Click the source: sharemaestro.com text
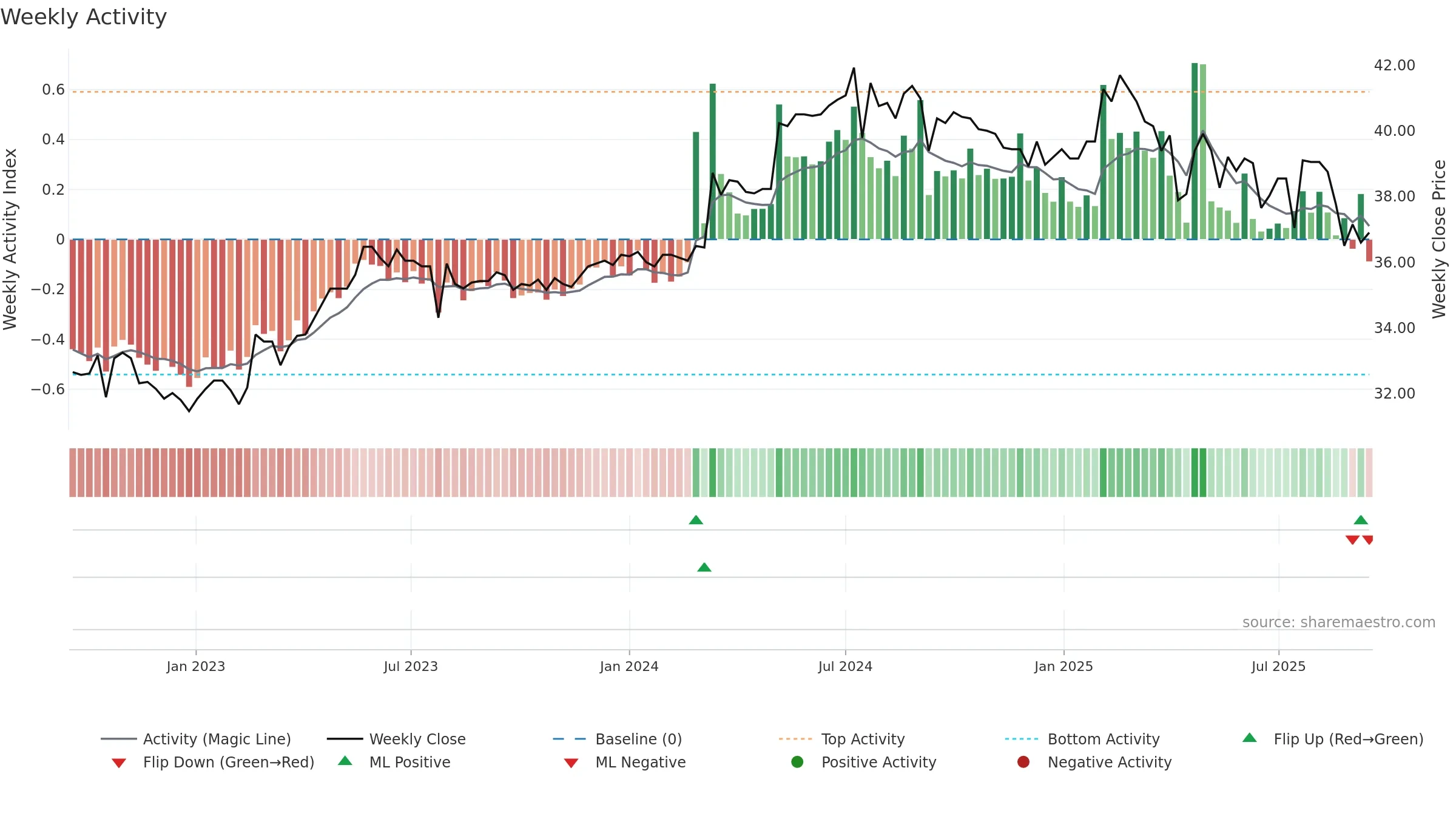This screenshot has width=1456, height=819. click(1339, 622)
